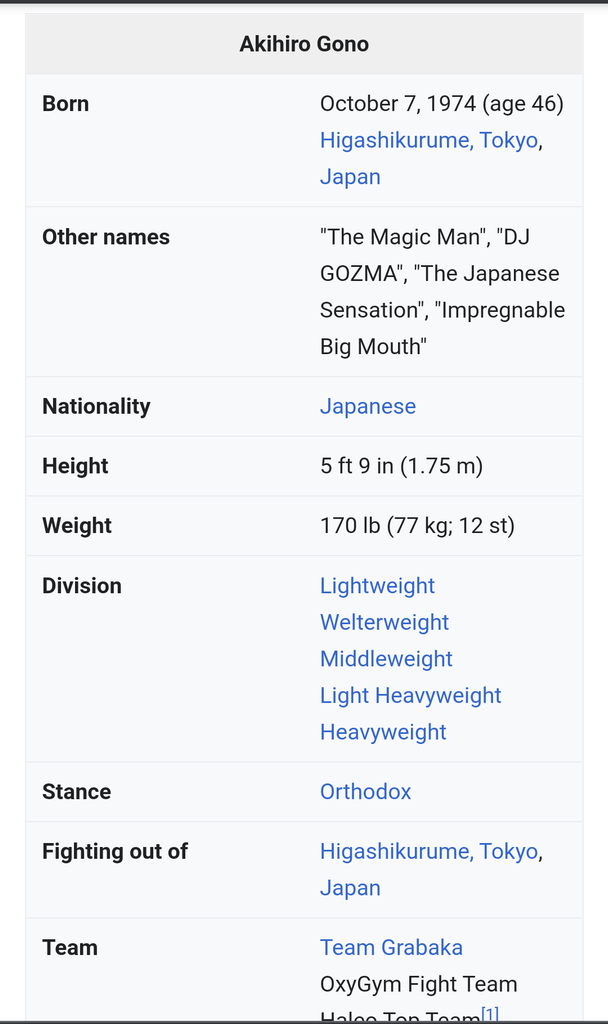Open citation reference [1] in Team row
The height and width of the screenshot is (1024, 608).
pos(490,1014)
